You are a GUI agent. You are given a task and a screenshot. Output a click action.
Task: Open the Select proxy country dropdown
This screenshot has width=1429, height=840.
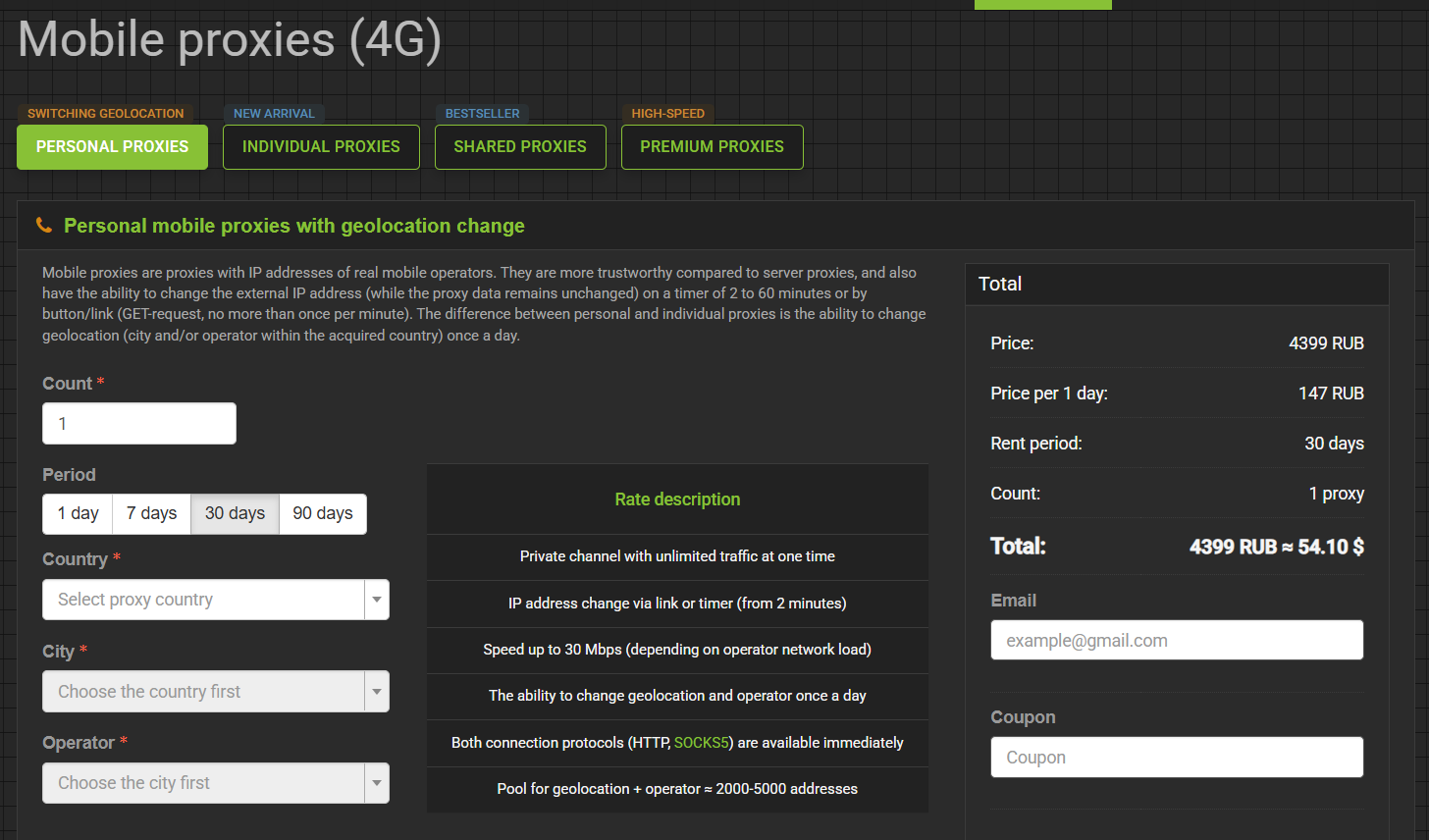(x=216, y=600)
